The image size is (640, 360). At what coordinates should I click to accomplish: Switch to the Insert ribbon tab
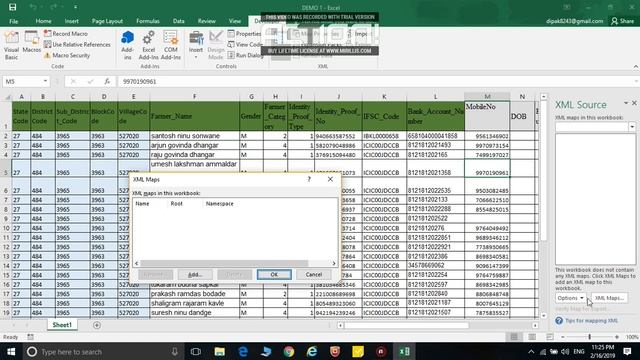(x=71, y=21)
